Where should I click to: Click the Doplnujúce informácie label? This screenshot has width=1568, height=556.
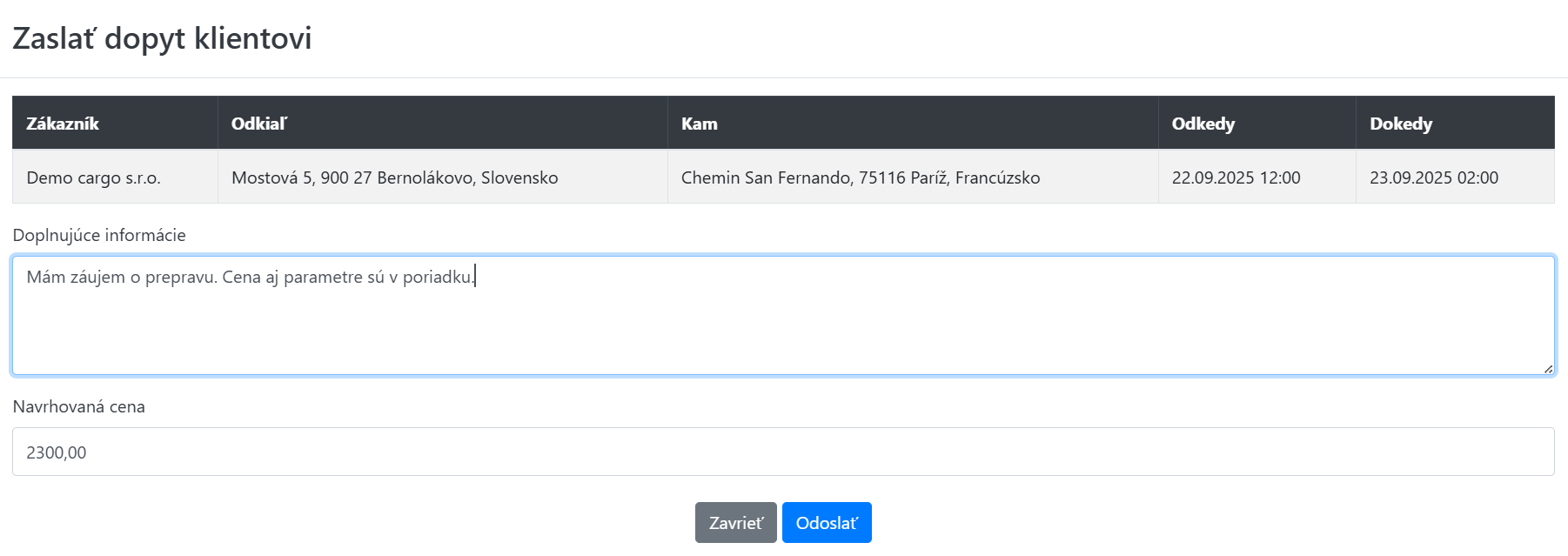pyautogui.click(x=99, y=235)
